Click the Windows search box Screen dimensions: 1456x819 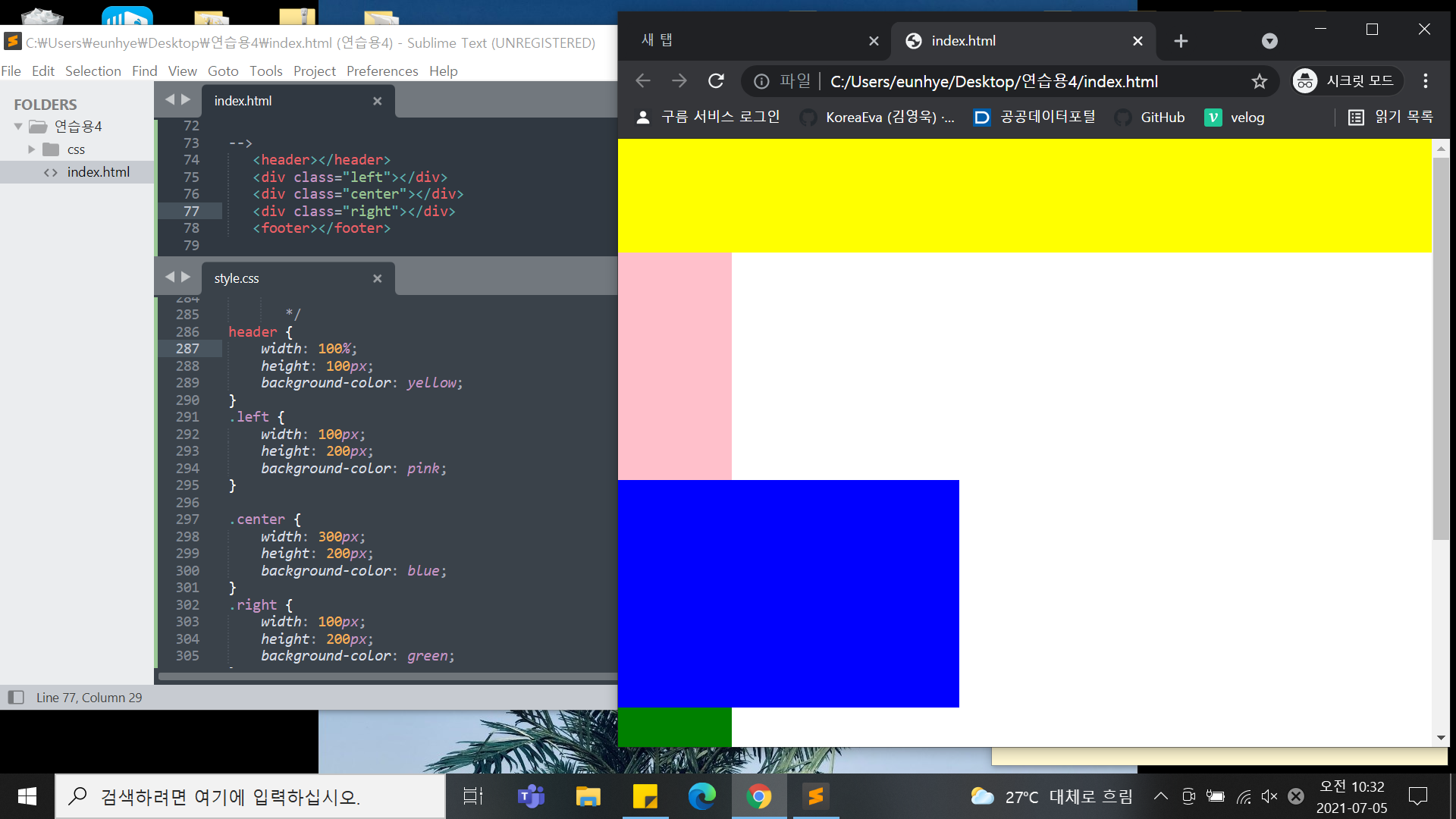[250, 796]
